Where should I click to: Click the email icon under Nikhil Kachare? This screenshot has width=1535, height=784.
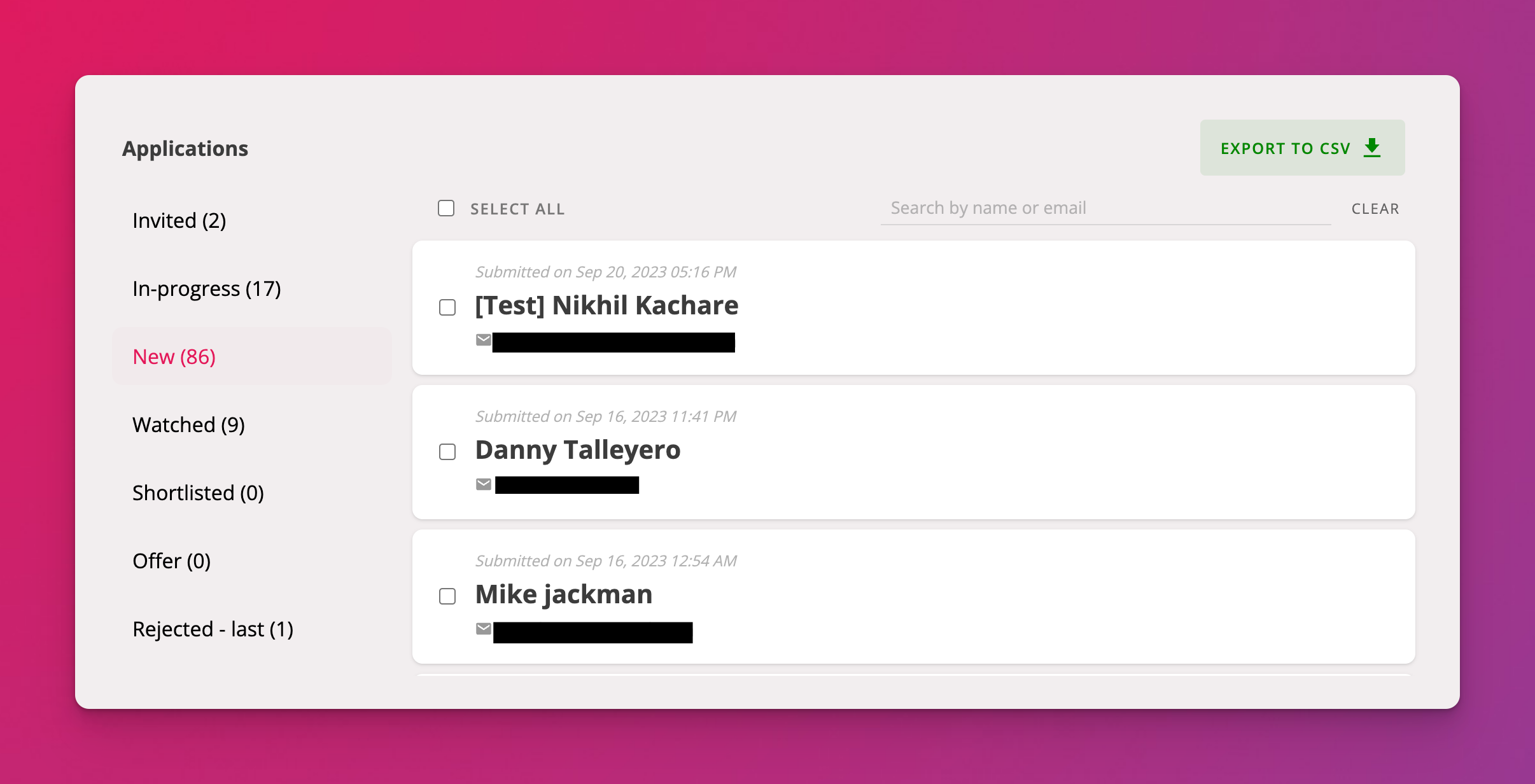click(484, 340)
